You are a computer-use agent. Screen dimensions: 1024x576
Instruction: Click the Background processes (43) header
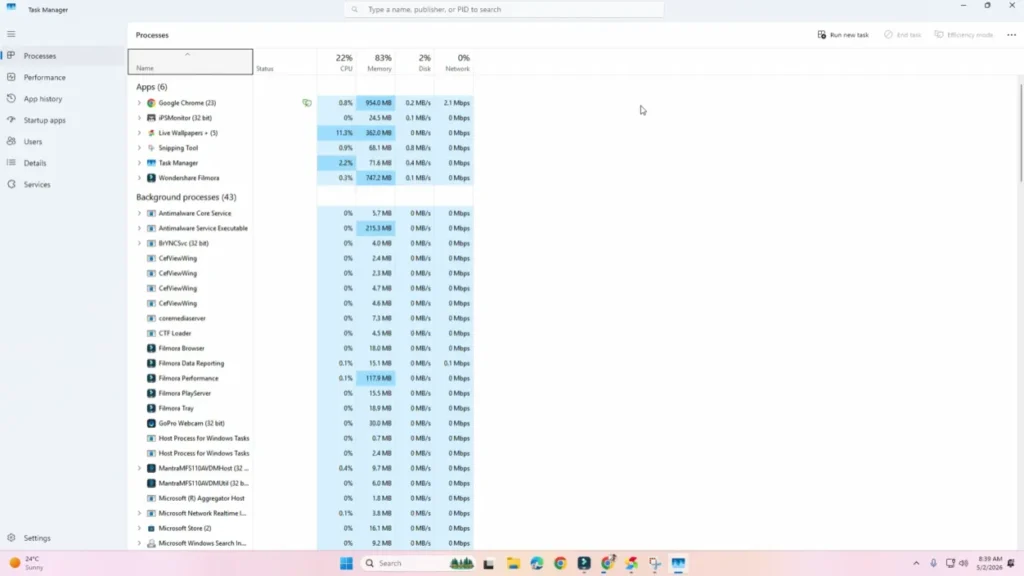pos(186,197)
